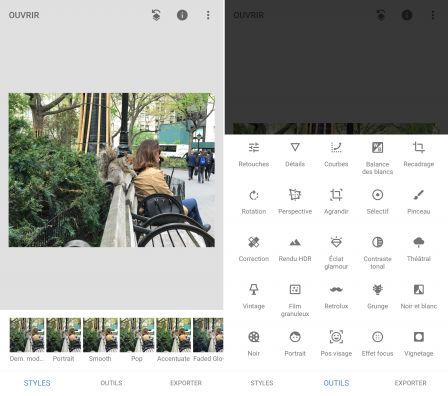Open the Retouches tool

coord(254,154)
